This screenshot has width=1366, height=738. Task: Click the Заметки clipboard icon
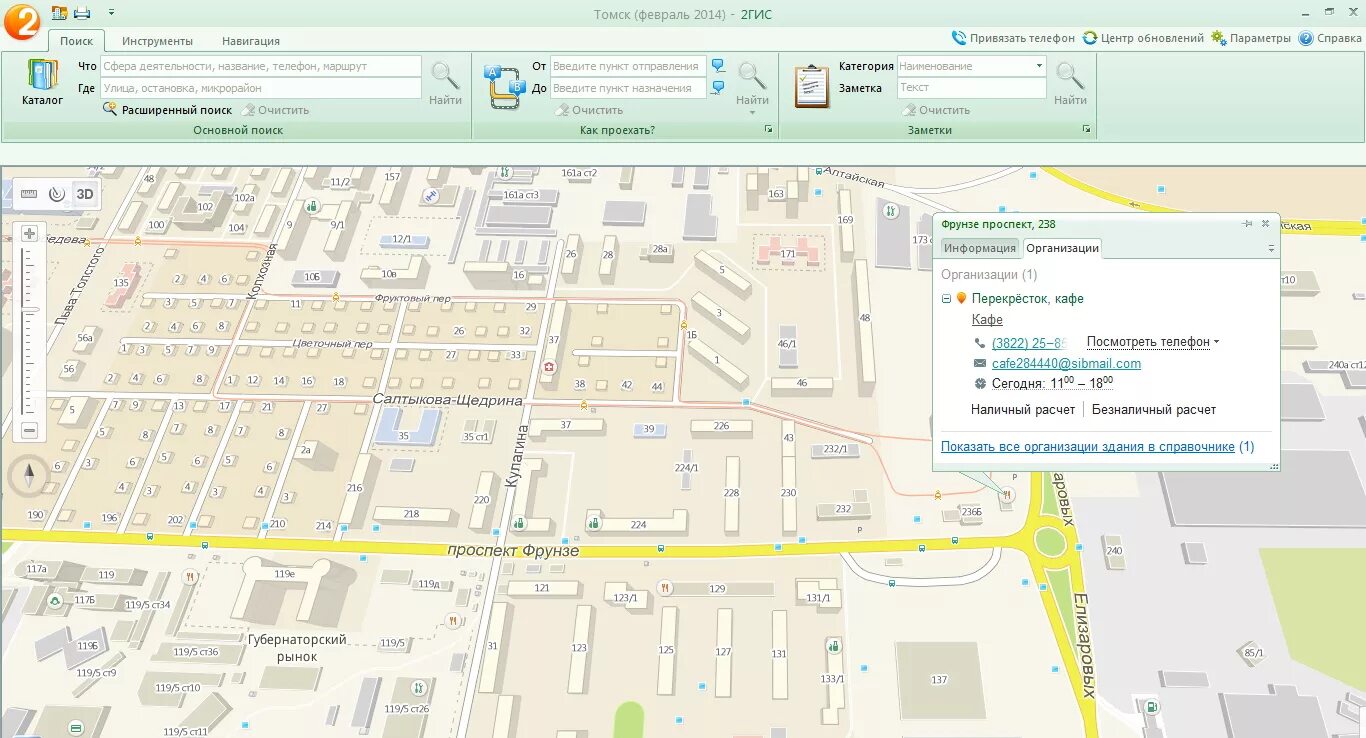click(x=812, y=86)
